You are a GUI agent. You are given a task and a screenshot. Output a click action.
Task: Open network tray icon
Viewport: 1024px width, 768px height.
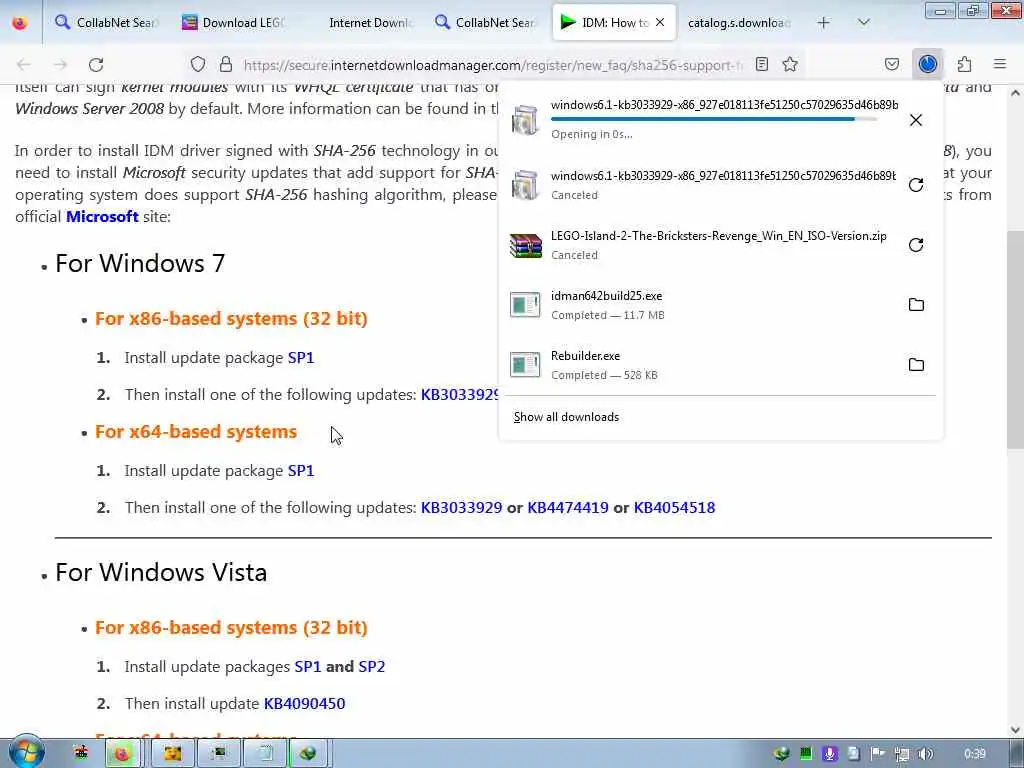click(x=902, y=754)
